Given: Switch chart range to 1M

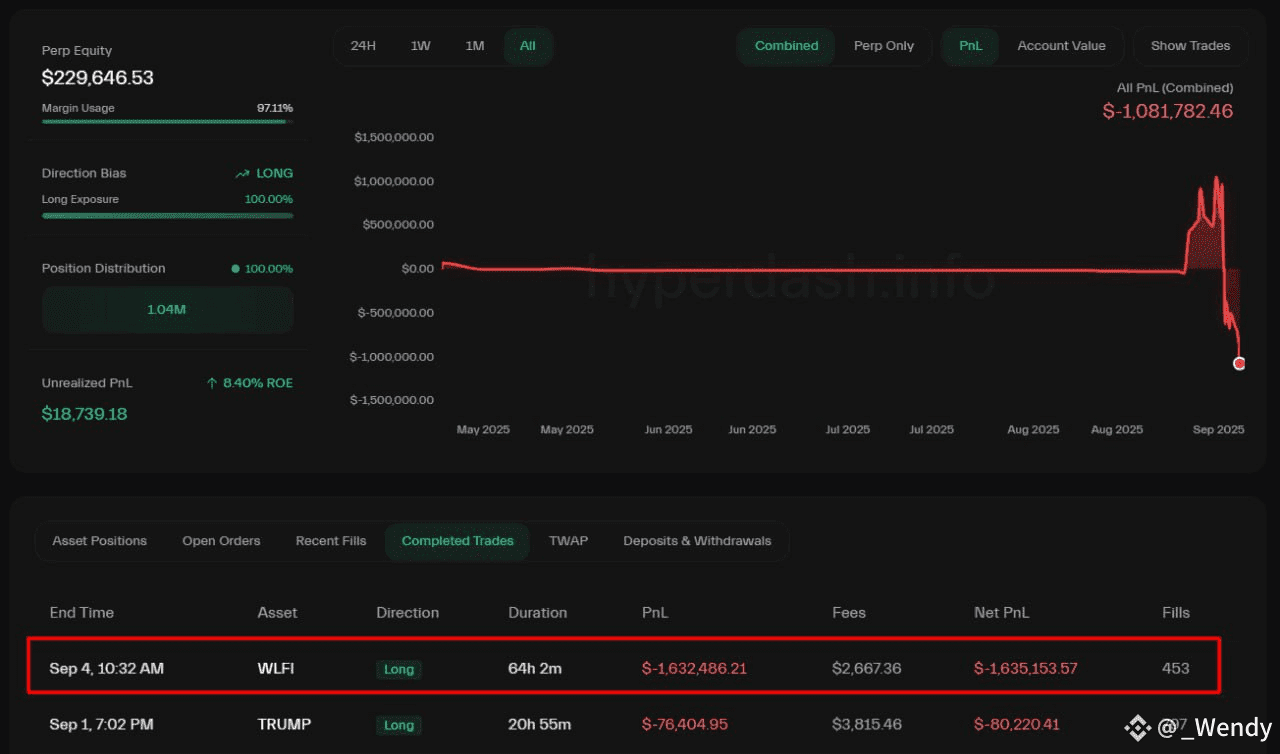Looking at the screenshot, I should [475, 46].
